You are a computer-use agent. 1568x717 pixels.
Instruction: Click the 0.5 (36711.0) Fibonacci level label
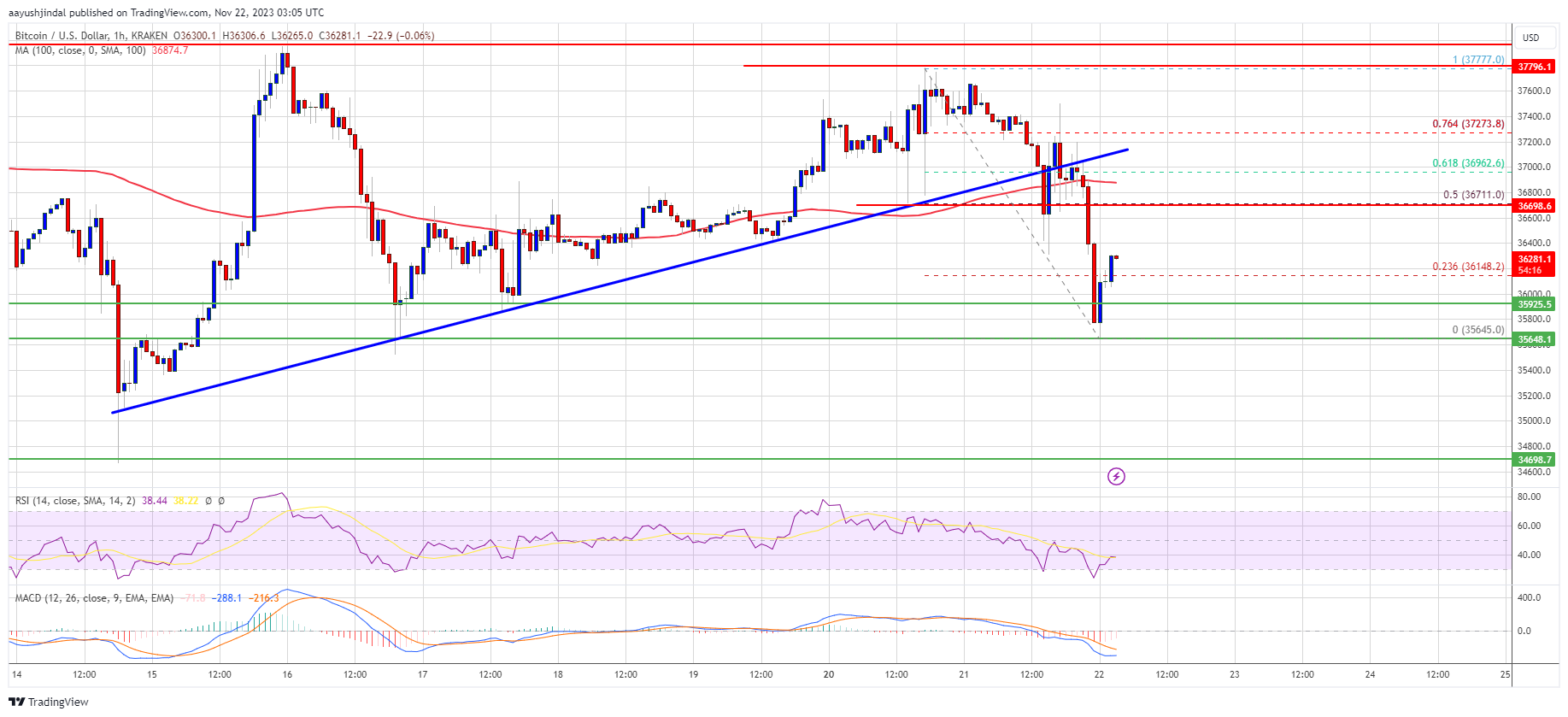click(1473, 195)
